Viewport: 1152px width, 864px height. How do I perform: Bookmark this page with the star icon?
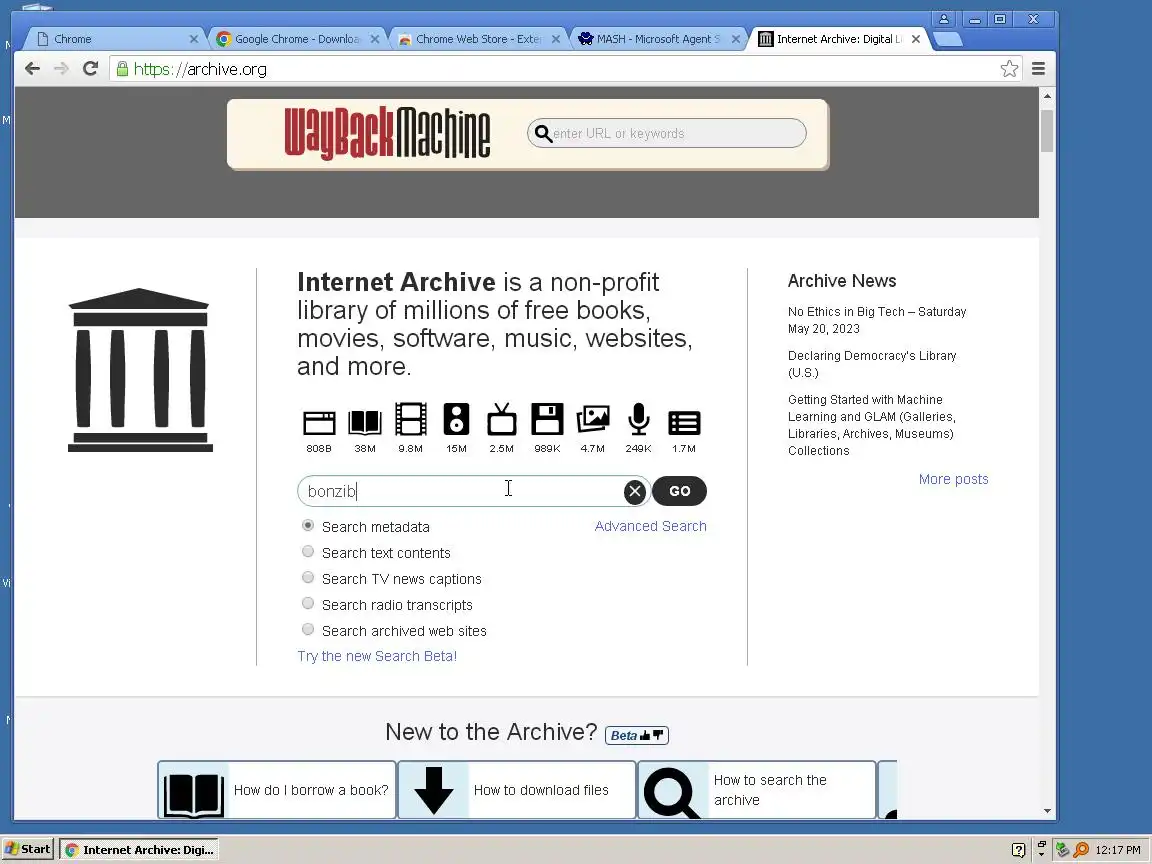pyautogui.click(x=1009, y=68)
